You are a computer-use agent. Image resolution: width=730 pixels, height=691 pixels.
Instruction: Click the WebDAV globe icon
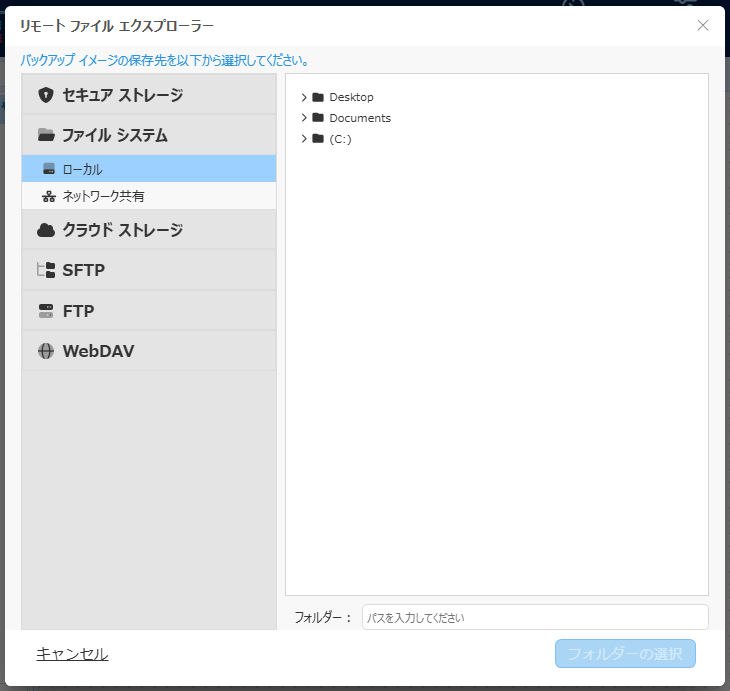click(46, 351)
